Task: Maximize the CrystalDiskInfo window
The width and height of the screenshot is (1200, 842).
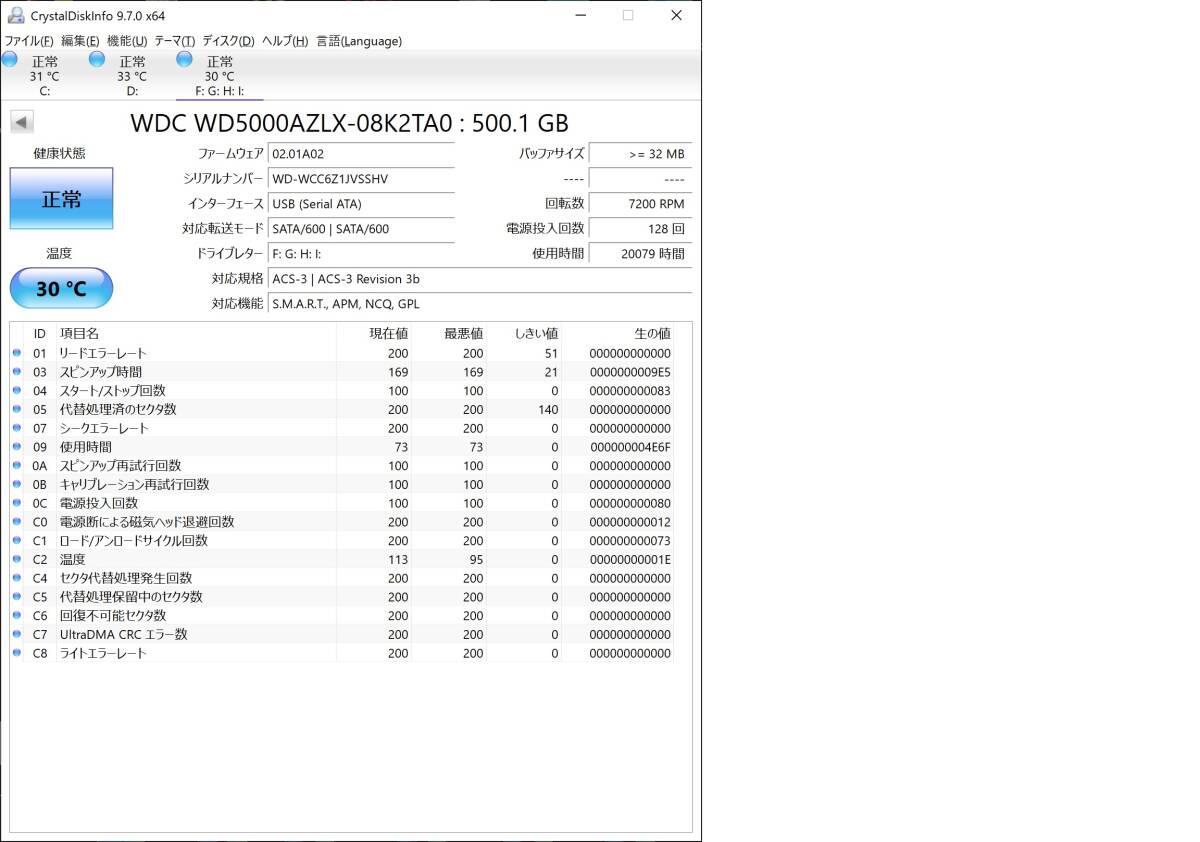Action: (628, 15)
